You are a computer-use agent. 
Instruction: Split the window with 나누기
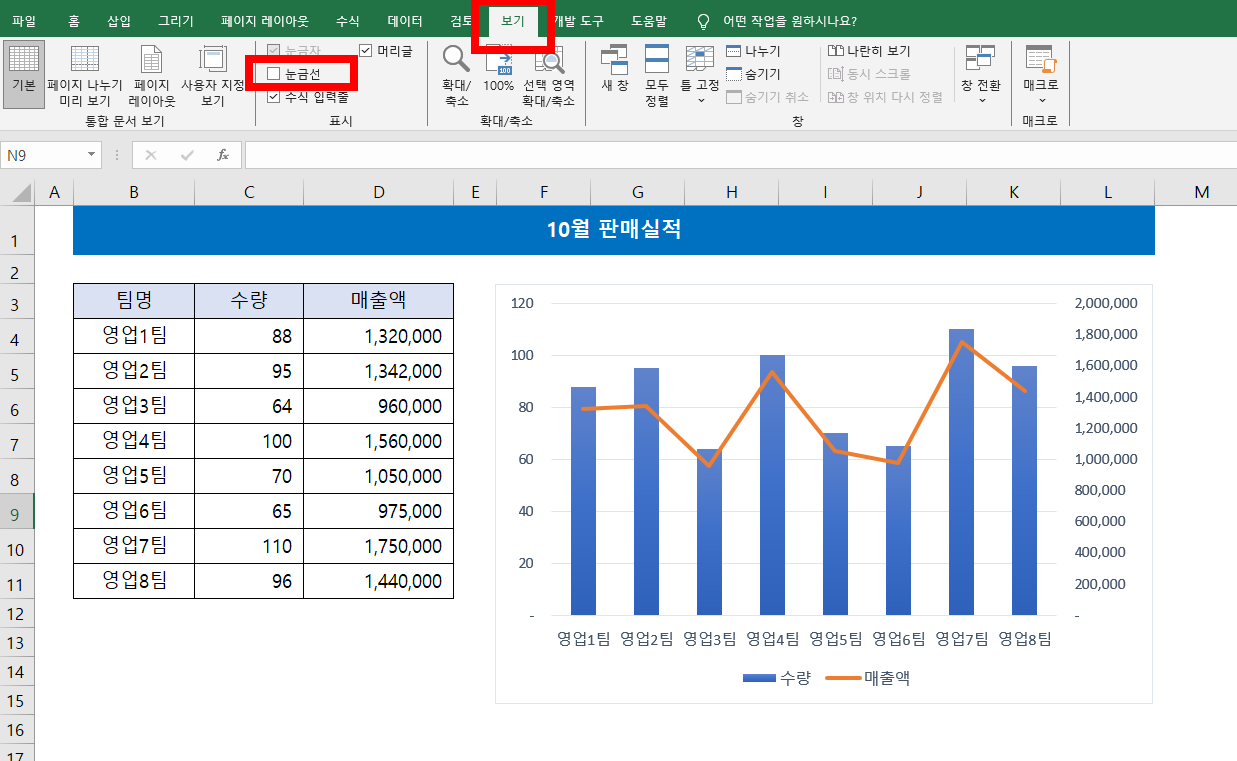[x=753, y=51]
